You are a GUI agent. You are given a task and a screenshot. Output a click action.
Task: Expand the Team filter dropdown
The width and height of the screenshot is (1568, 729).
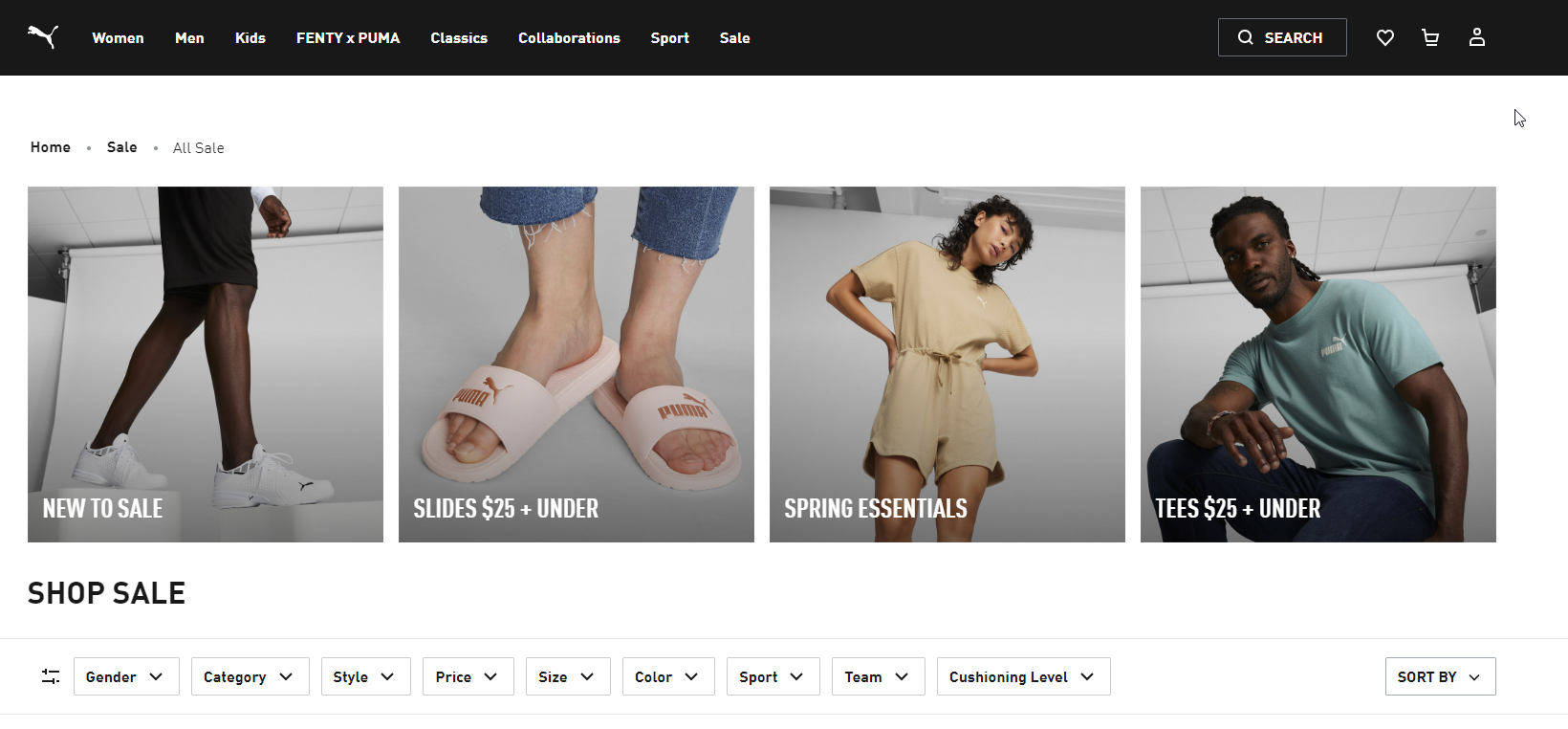[x=879, y=676]
